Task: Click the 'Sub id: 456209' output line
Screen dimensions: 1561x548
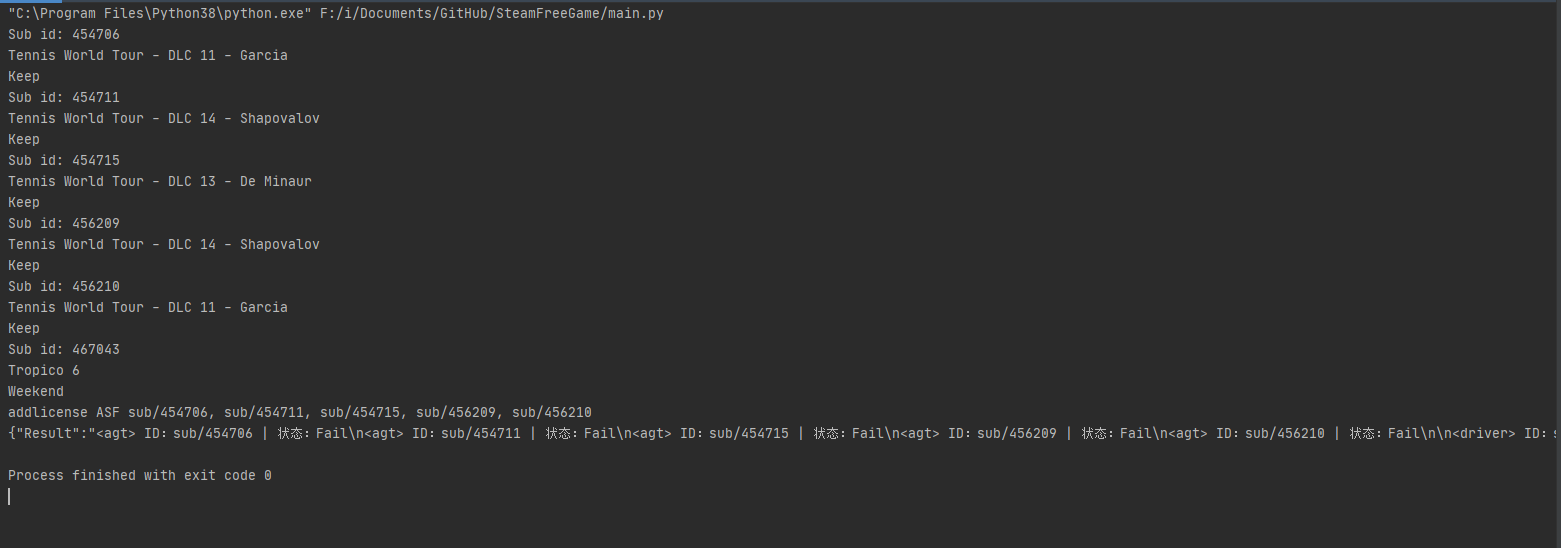Action: (64, 223)
